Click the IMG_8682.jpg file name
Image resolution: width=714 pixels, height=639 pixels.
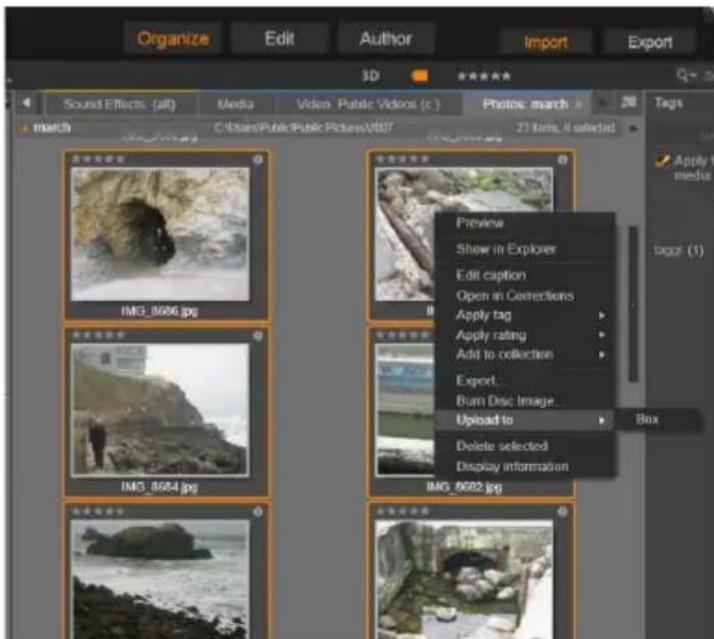[x=464, y=488]
